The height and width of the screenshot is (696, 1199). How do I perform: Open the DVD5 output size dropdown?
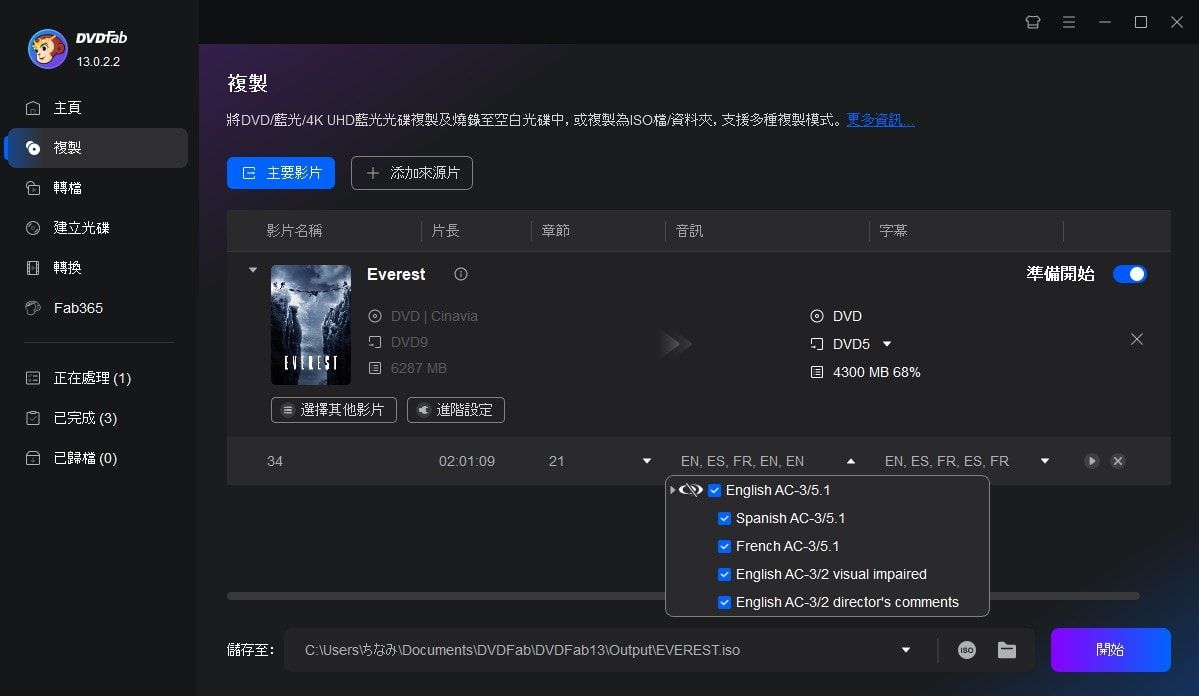887,344
